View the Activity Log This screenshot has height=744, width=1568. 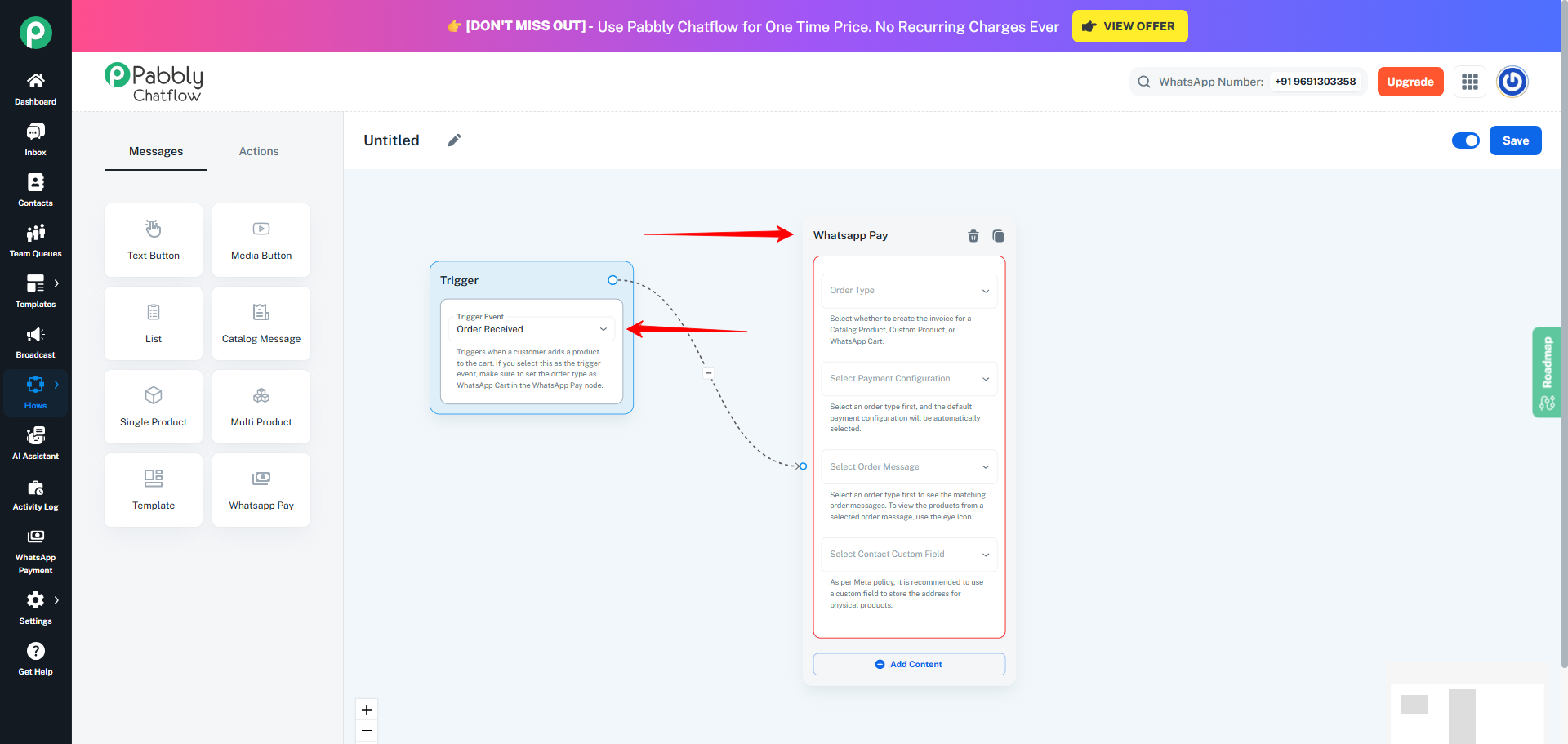point(35,494)
